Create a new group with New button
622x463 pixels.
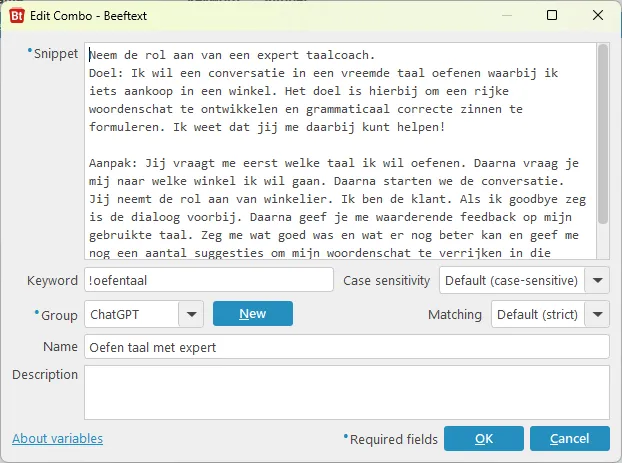tap(253, 314)
